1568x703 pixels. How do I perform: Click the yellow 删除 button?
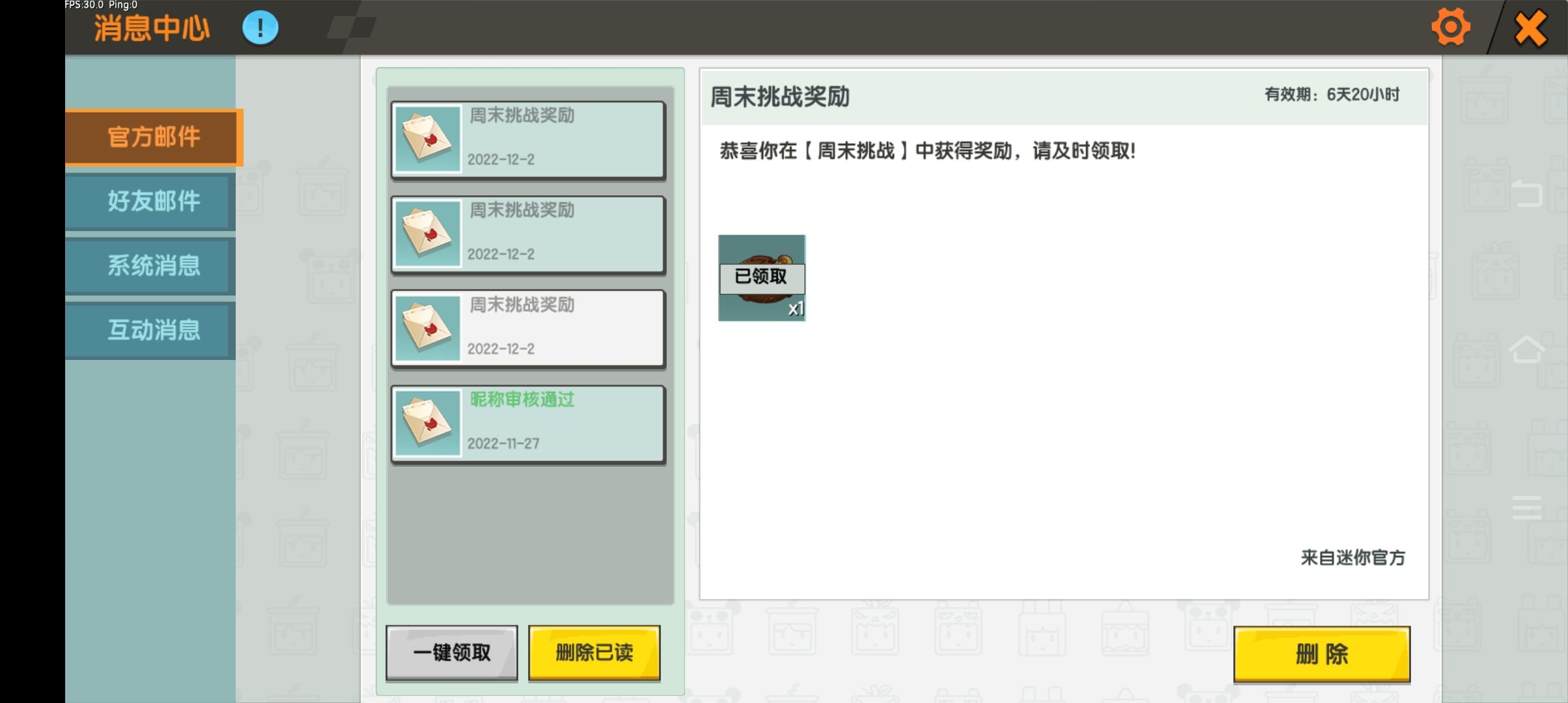pyautogui.click(x=1321, y=654)
